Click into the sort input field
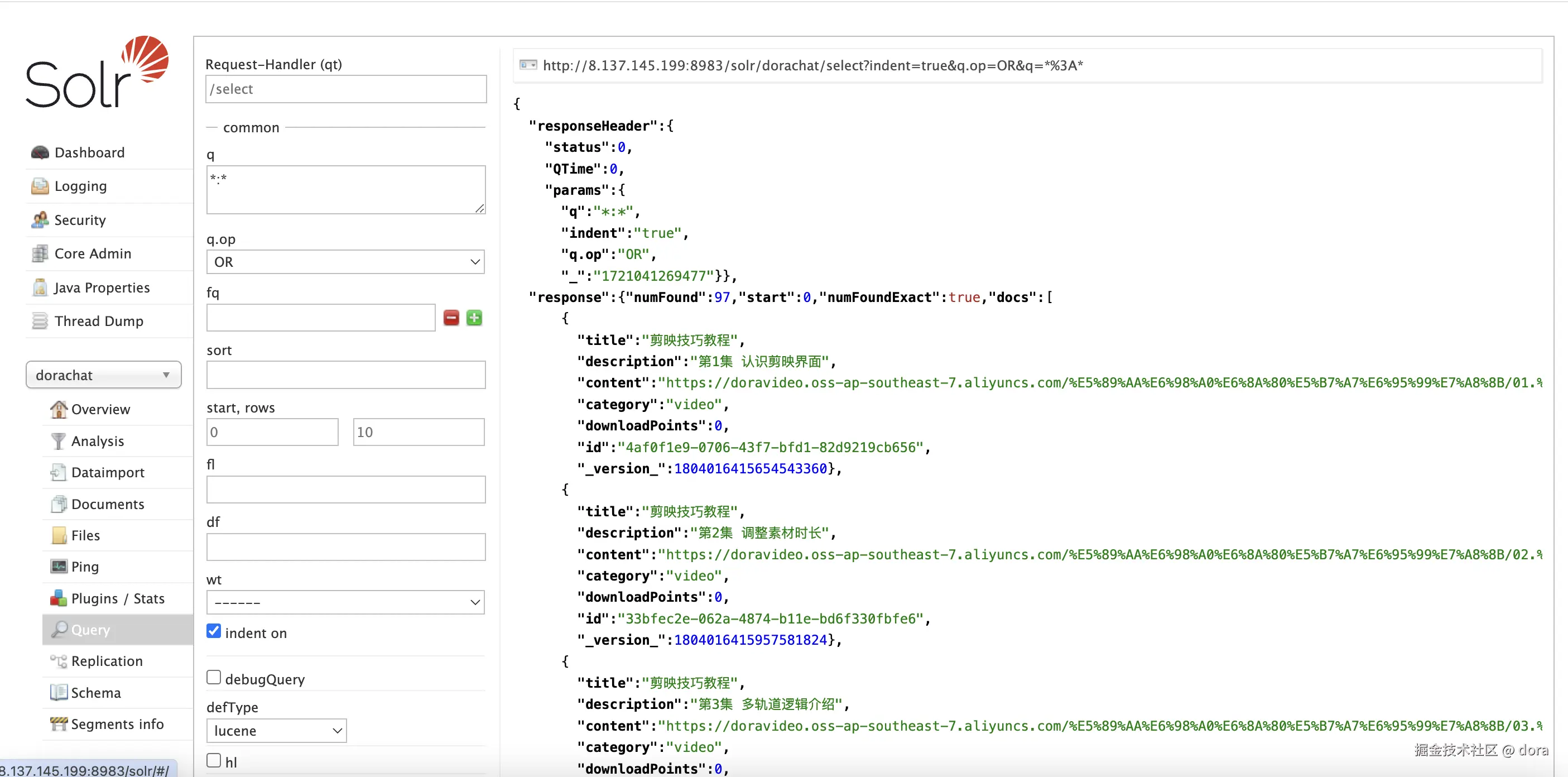 point(345,375)
